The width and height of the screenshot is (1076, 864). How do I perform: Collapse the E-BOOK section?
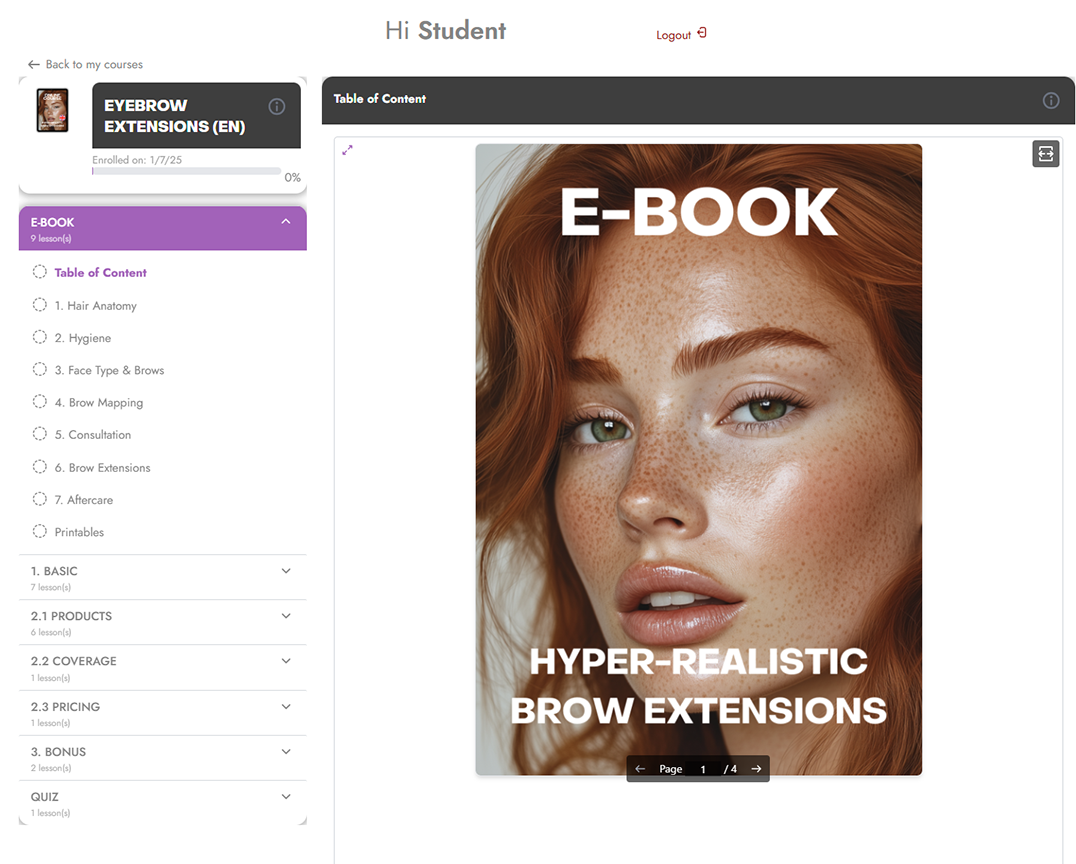pyautogui.click(x=286, y=222)
